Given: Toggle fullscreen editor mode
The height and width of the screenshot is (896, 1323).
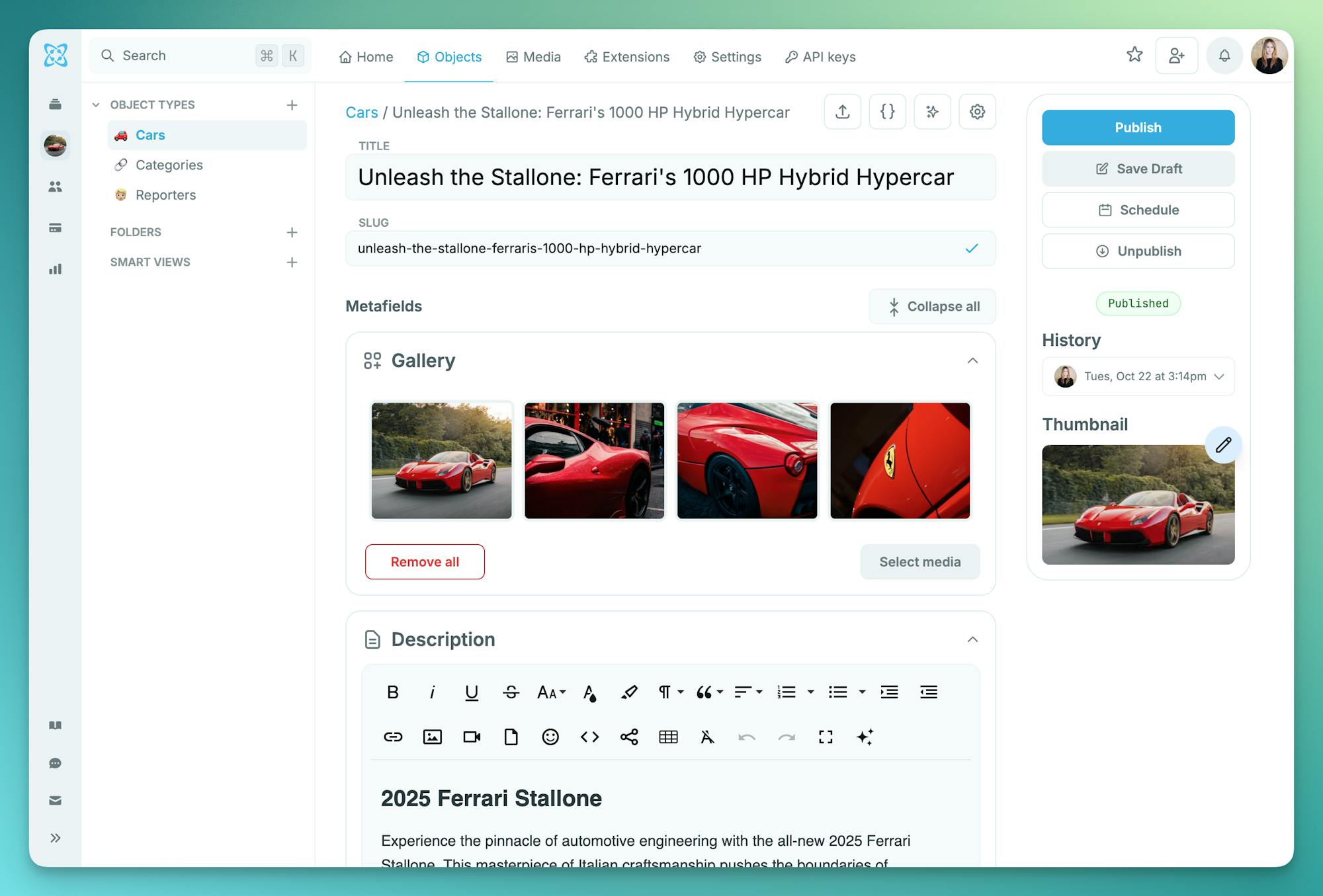Looking at the screenshot, I should click(x=826, y=737).
